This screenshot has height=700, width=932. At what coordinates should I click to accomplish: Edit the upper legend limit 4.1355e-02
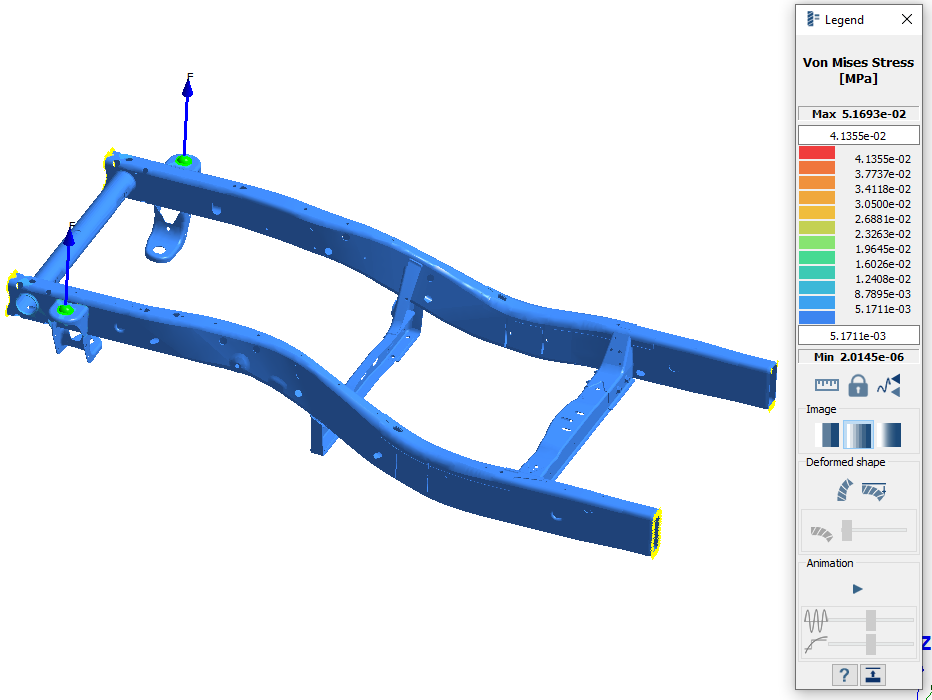pyautogui.click(x=858, y=135)
